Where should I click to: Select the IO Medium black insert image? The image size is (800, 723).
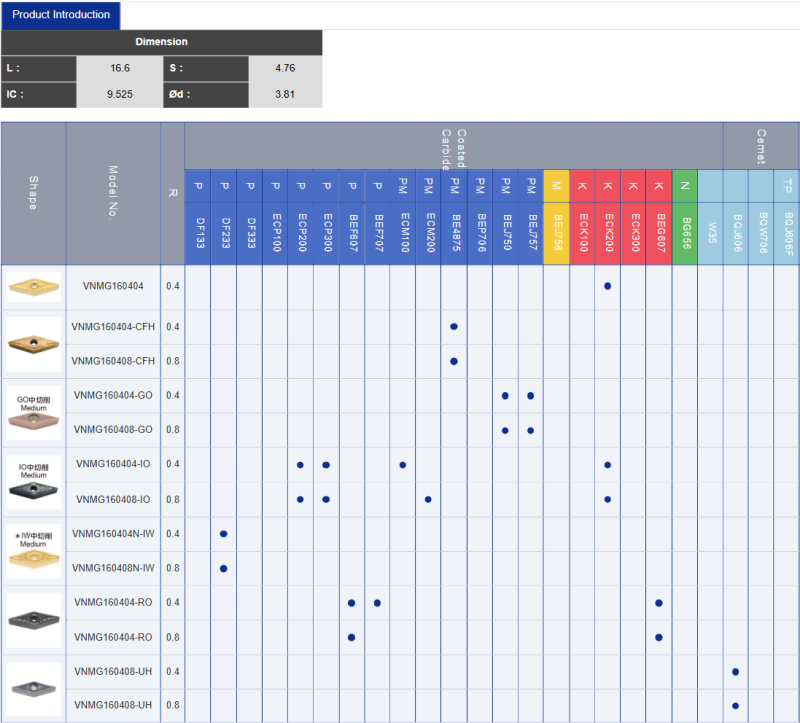point(34,482)
